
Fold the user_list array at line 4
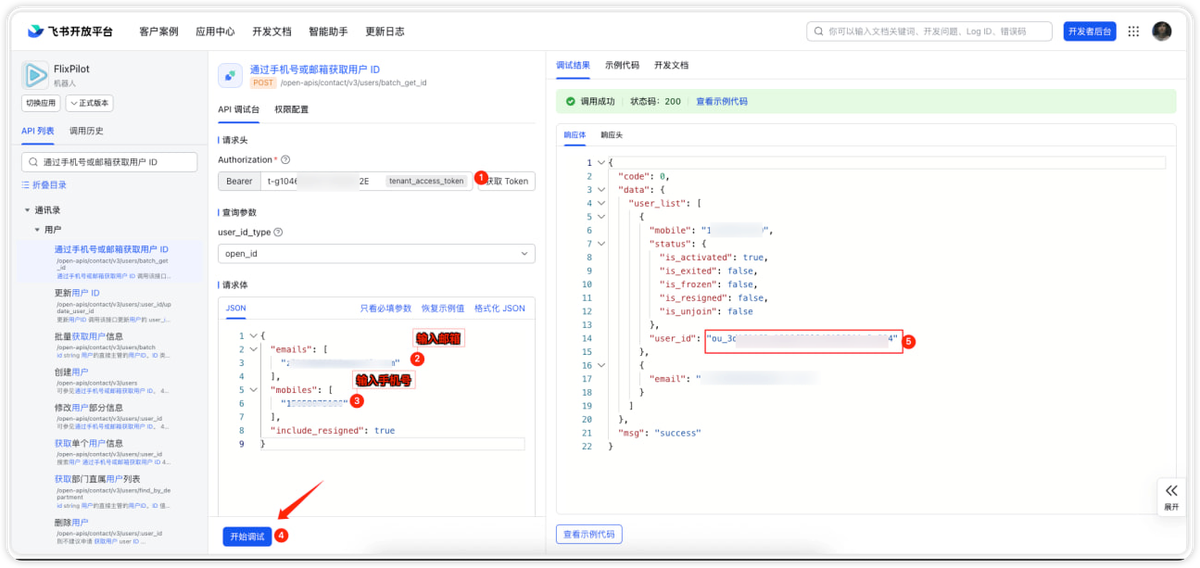pyautogui.click(x=601, y=203)
